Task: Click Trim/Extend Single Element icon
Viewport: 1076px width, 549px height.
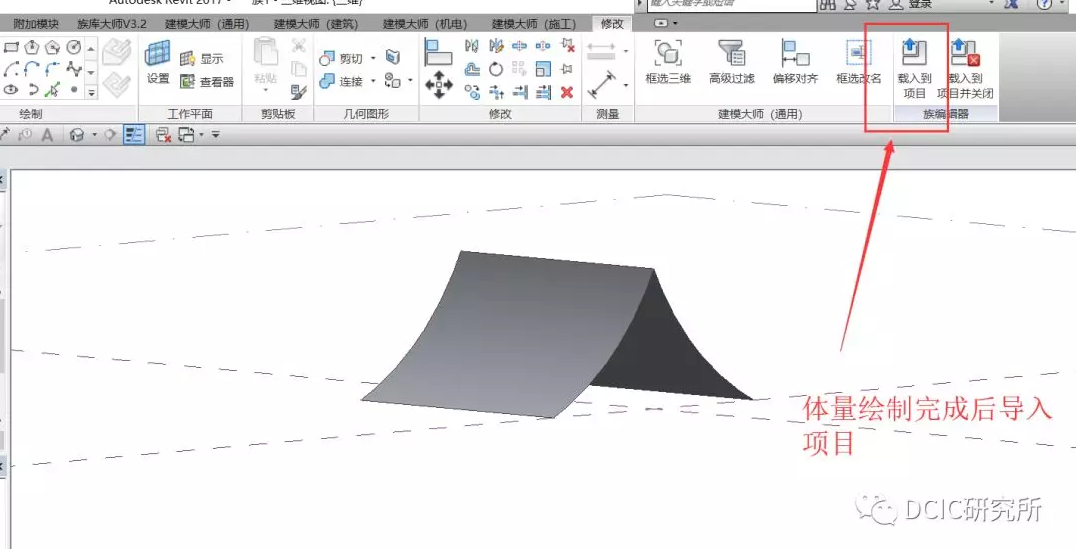Action: tap(519, 92)
